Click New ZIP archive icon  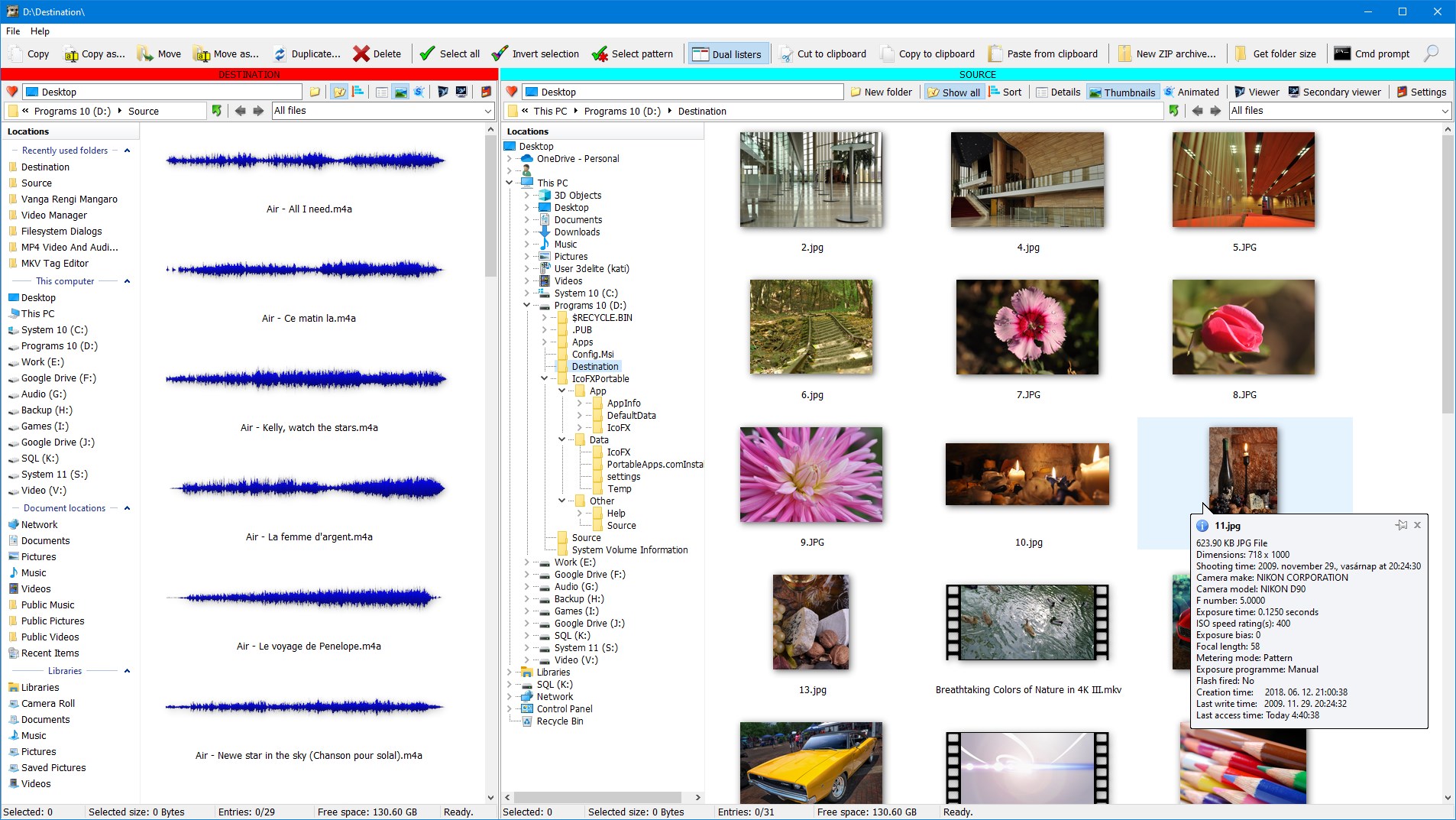coord(1124,53)
